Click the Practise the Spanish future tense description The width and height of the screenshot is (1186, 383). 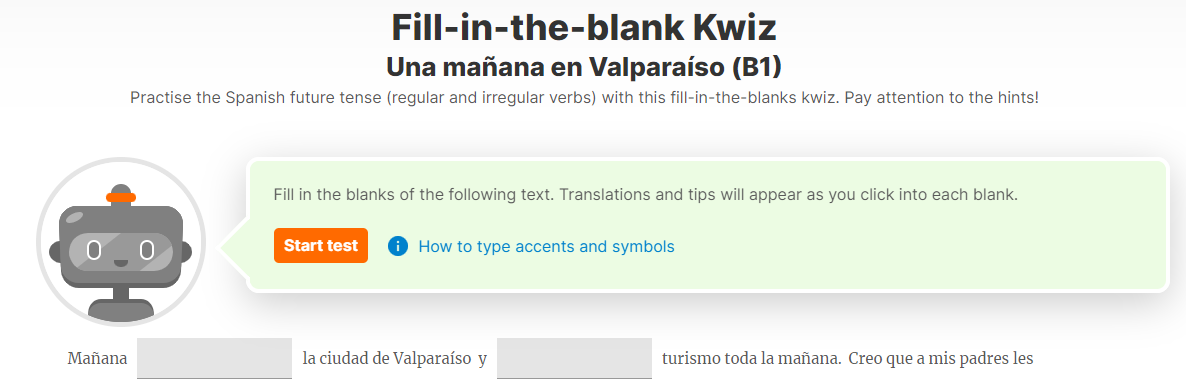coord(584,98)
